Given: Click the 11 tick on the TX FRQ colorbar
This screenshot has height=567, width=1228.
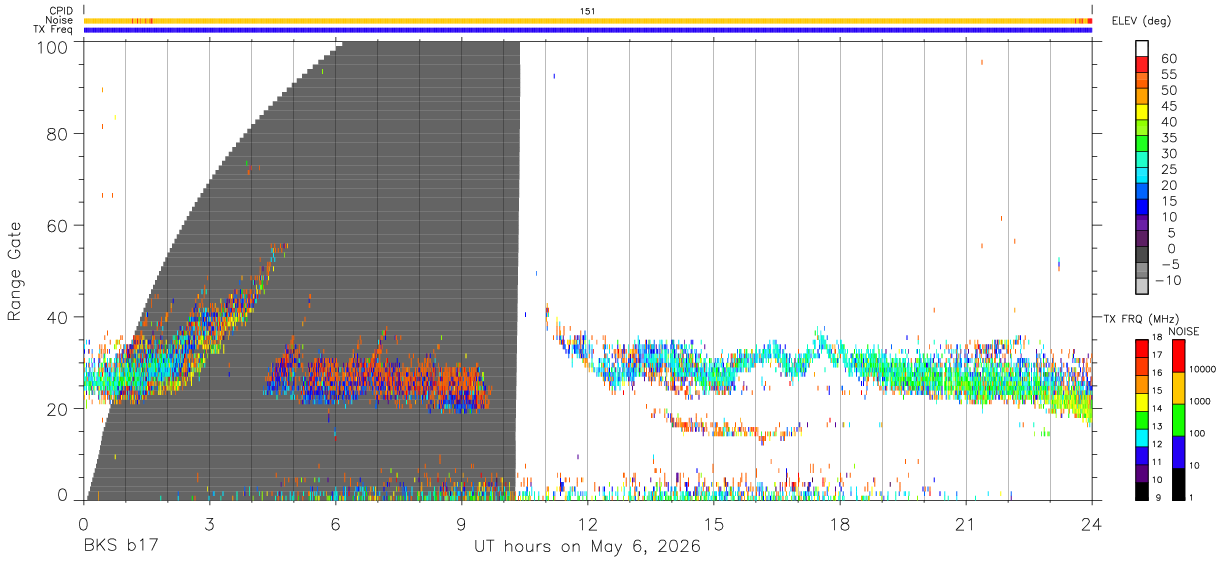Looking at the screenshot, I should point(1157,462).
